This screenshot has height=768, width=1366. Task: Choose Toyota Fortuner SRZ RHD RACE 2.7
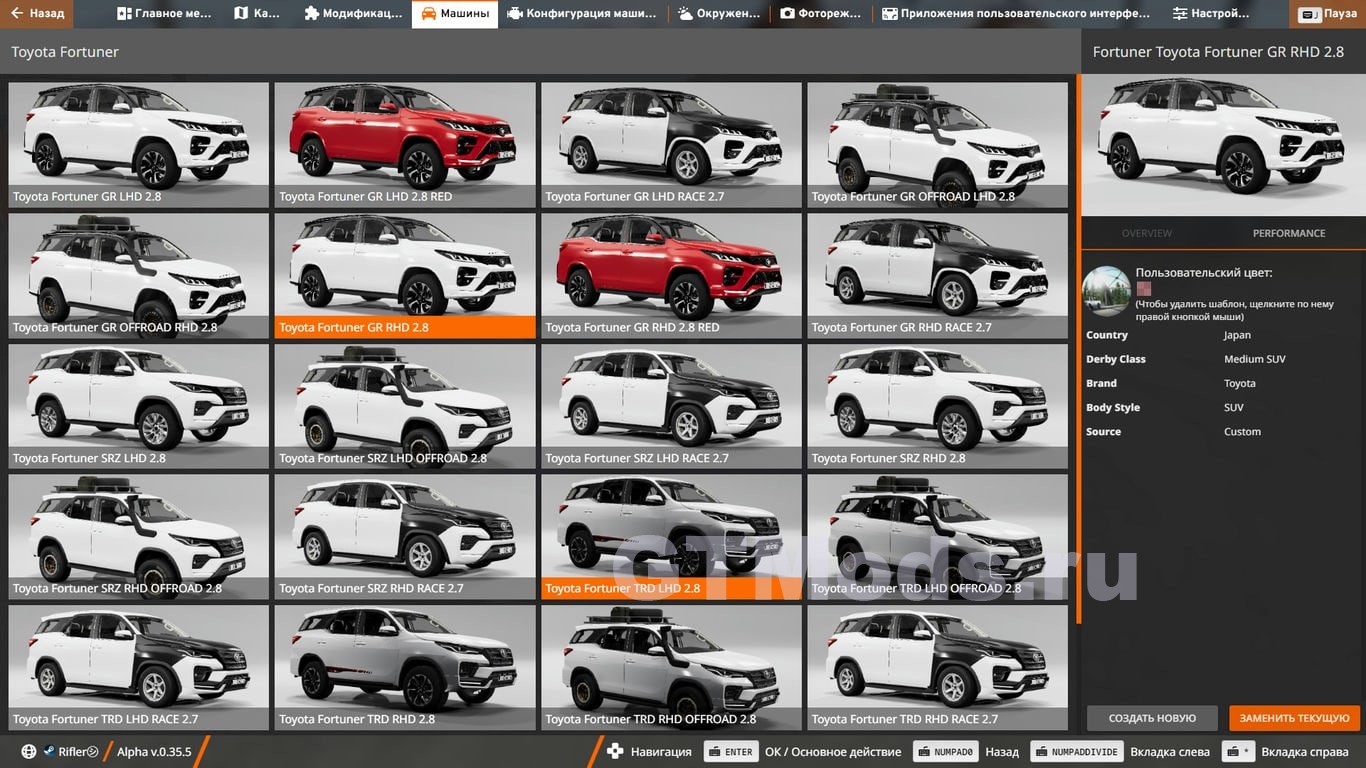coord(405,537)
